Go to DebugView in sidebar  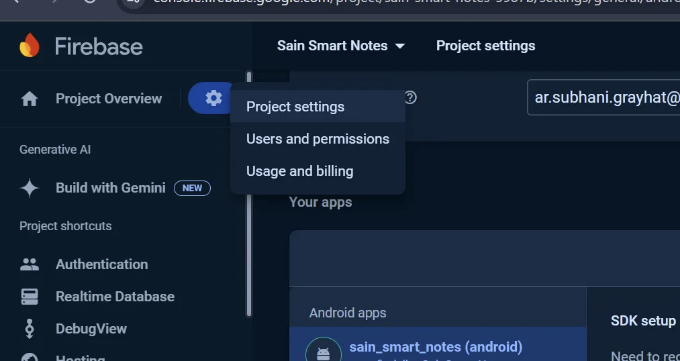[x=92, y=328]
